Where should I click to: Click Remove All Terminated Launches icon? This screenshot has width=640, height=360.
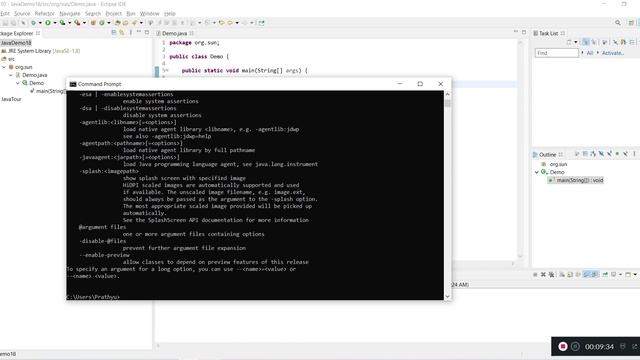[x=551, y=274]
